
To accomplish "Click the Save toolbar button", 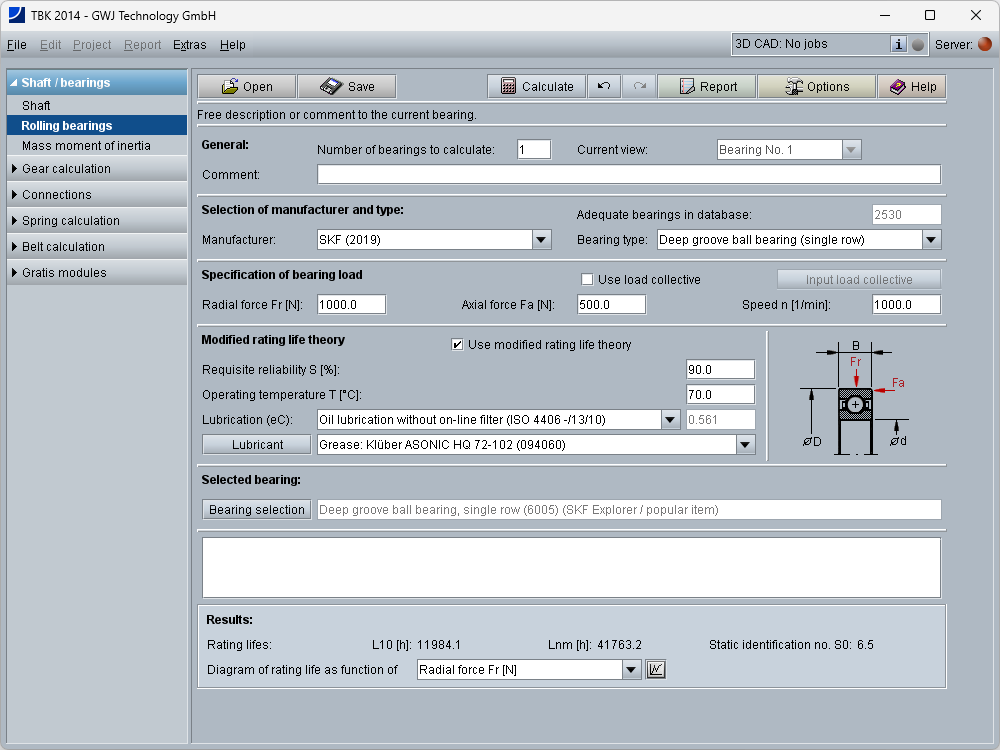I will [347, 87].
